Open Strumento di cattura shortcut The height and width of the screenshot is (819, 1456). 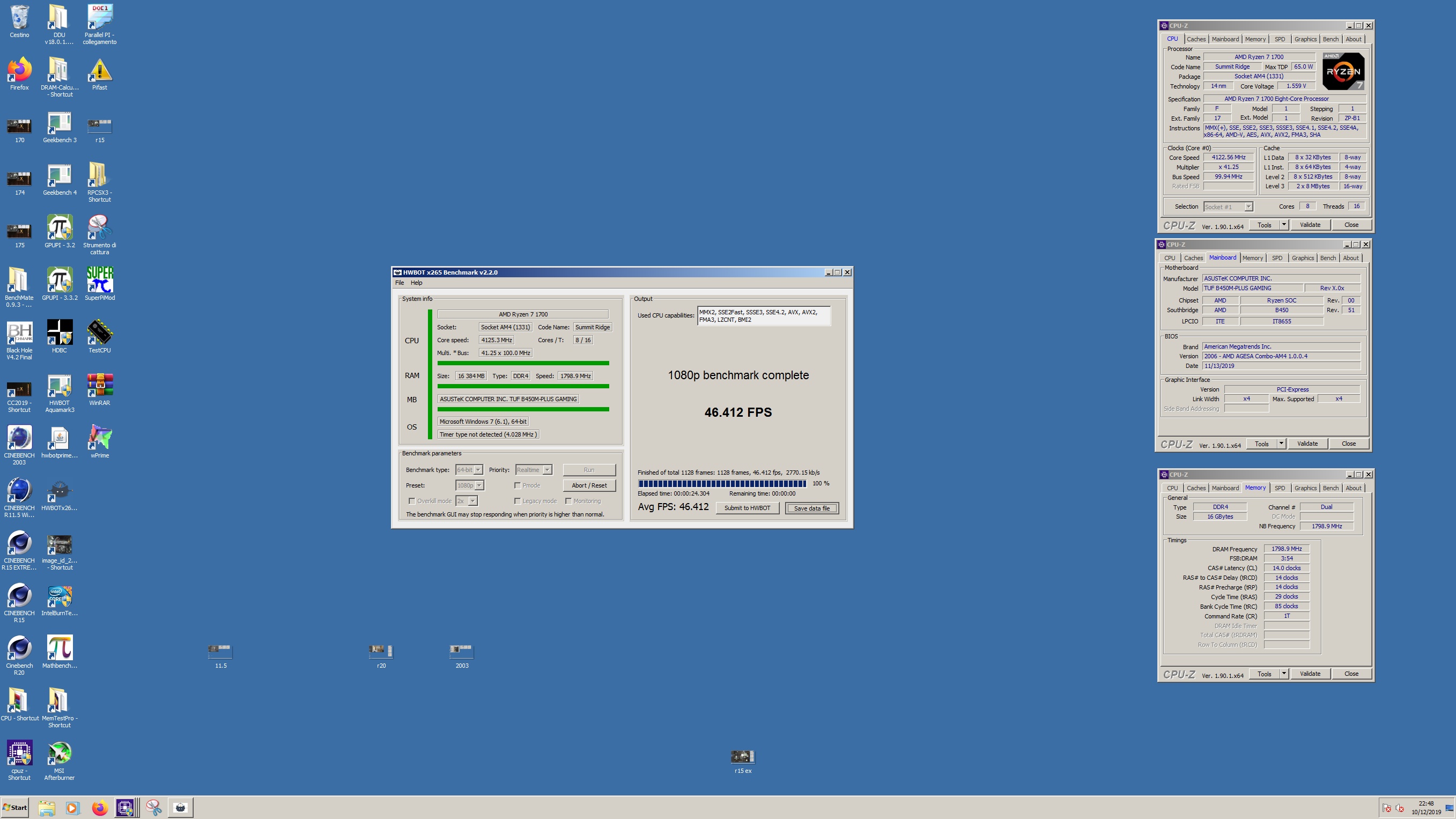99,234
